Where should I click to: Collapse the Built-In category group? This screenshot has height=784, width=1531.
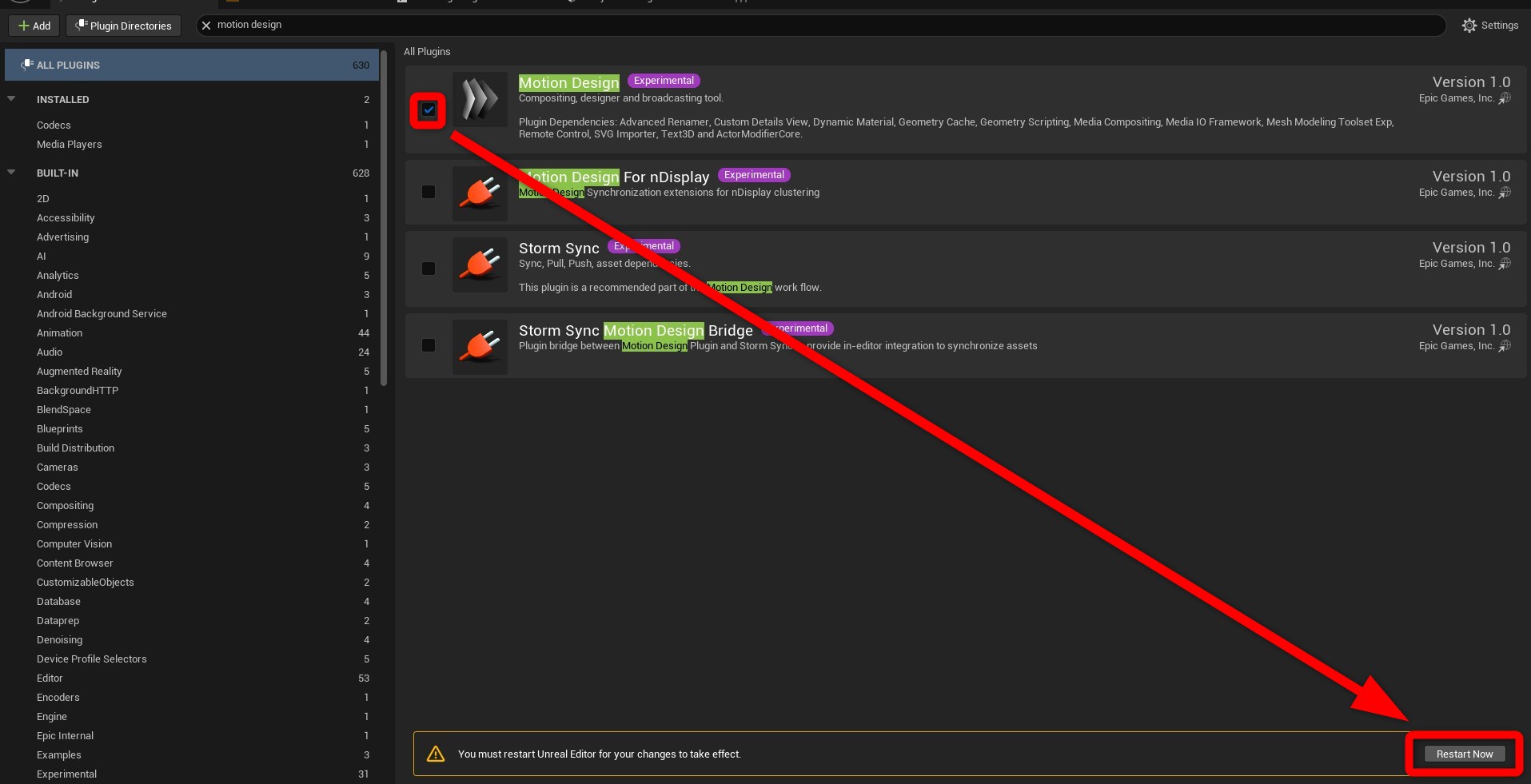(x=11, y=173)
